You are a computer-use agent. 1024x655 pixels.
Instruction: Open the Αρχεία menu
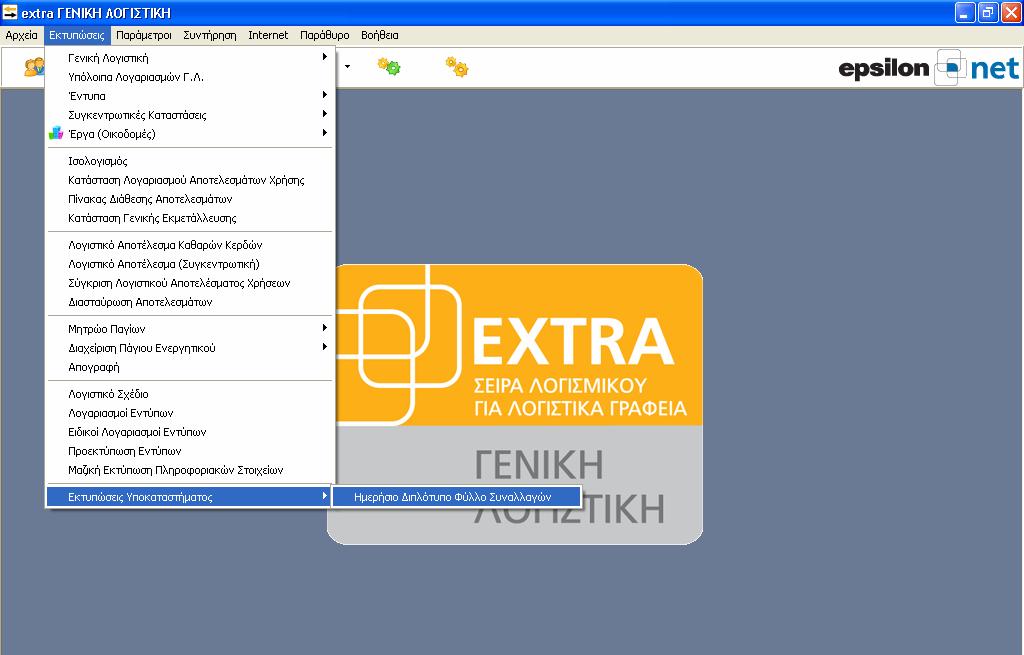[x=22, y=35]
